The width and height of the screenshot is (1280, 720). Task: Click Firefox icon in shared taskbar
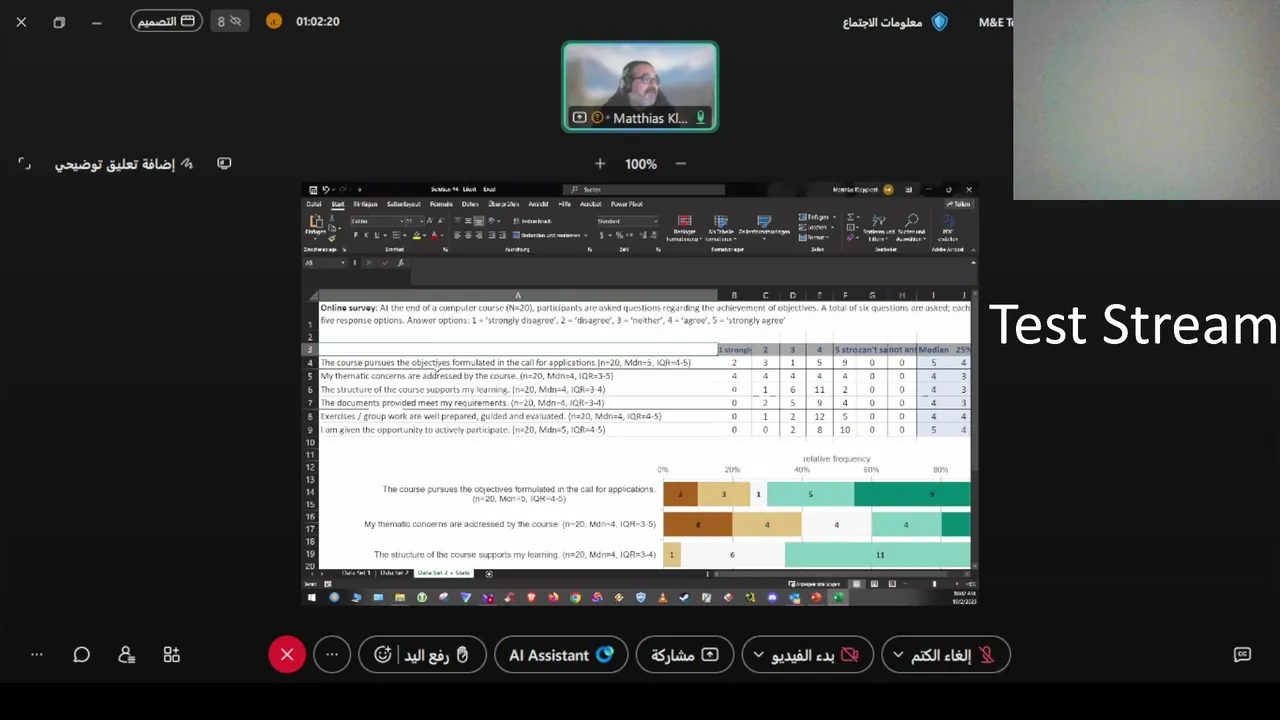[553, 598]
